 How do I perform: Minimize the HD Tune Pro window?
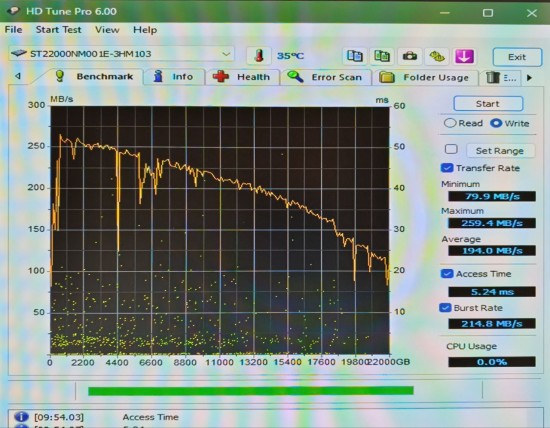tap(445, 13)
